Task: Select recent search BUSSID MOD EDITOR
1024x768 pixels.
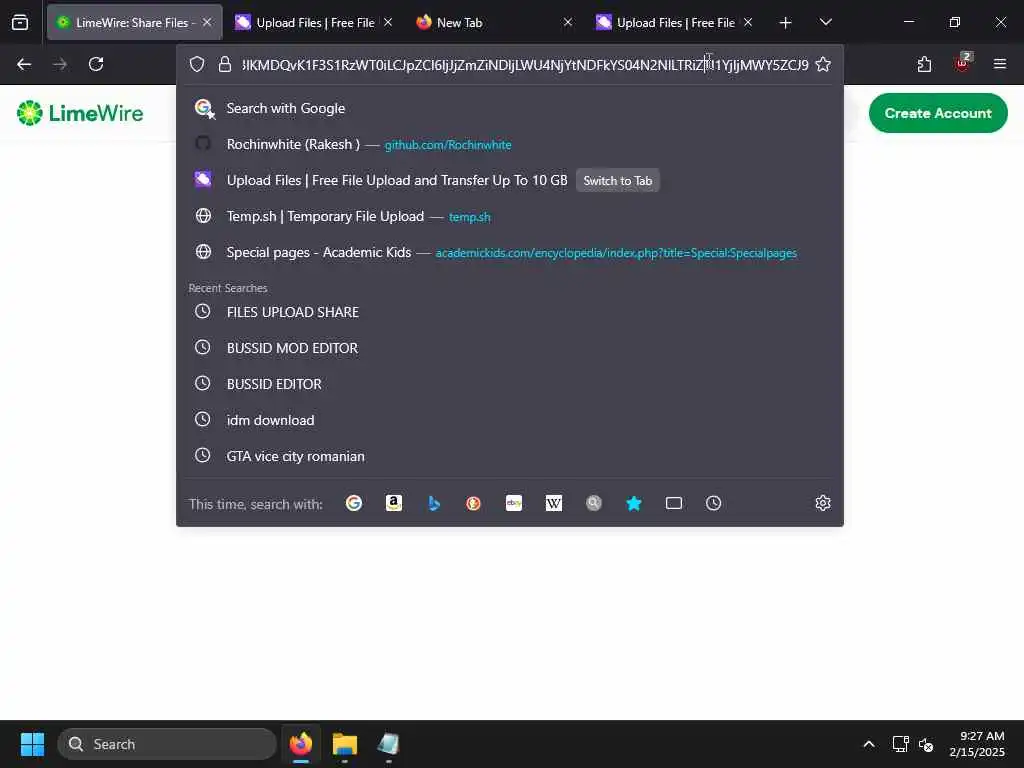Action: (x=509, y=348)
